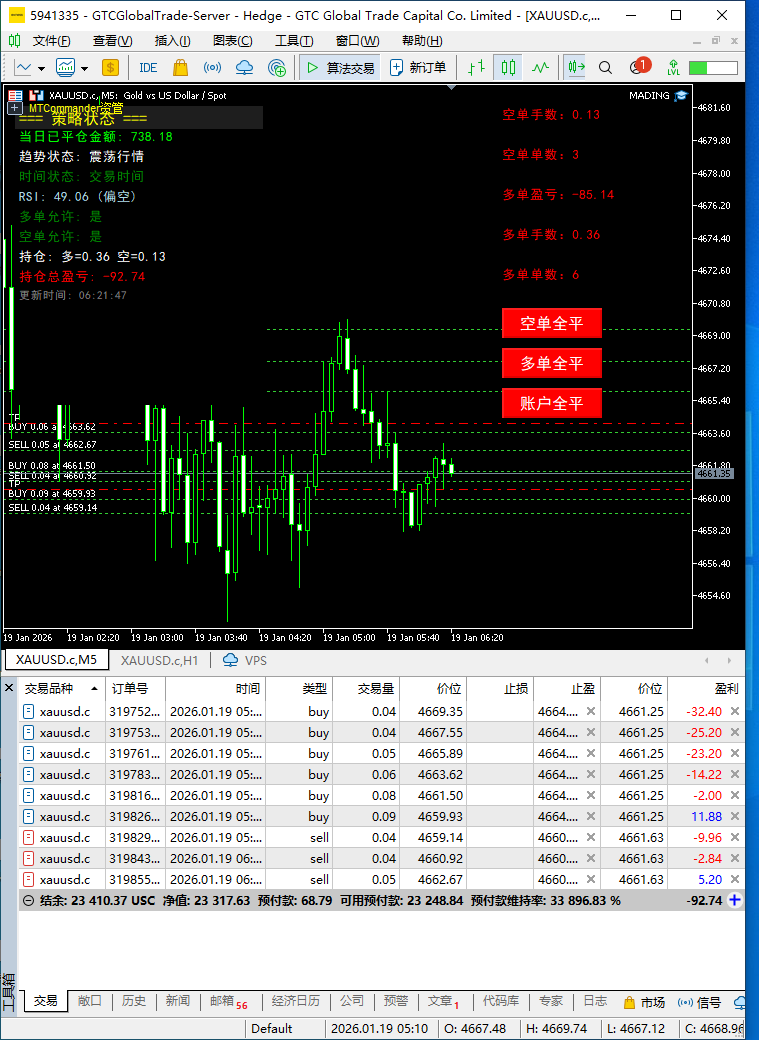The width and height of the screenshot is (759, 1040).
Task: Close the sell position with 5.20 profit
Action: click(x=735, y=879)
